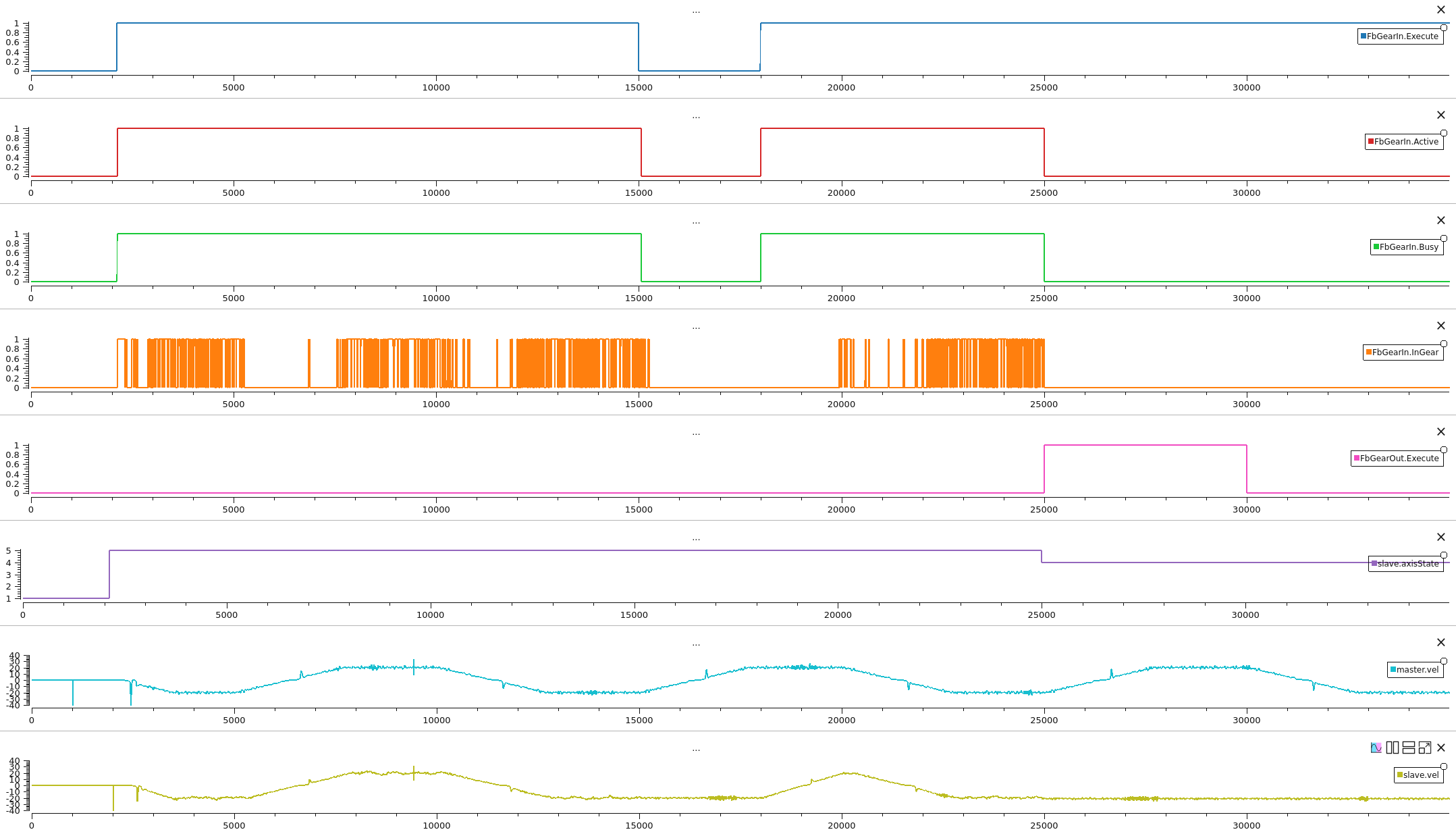Split slave.vel plot horizontally (two columns icon)
Image resolution: width=1456 pixels, height=836 pixels.
pyautogui.click(x=1392, y=748)
